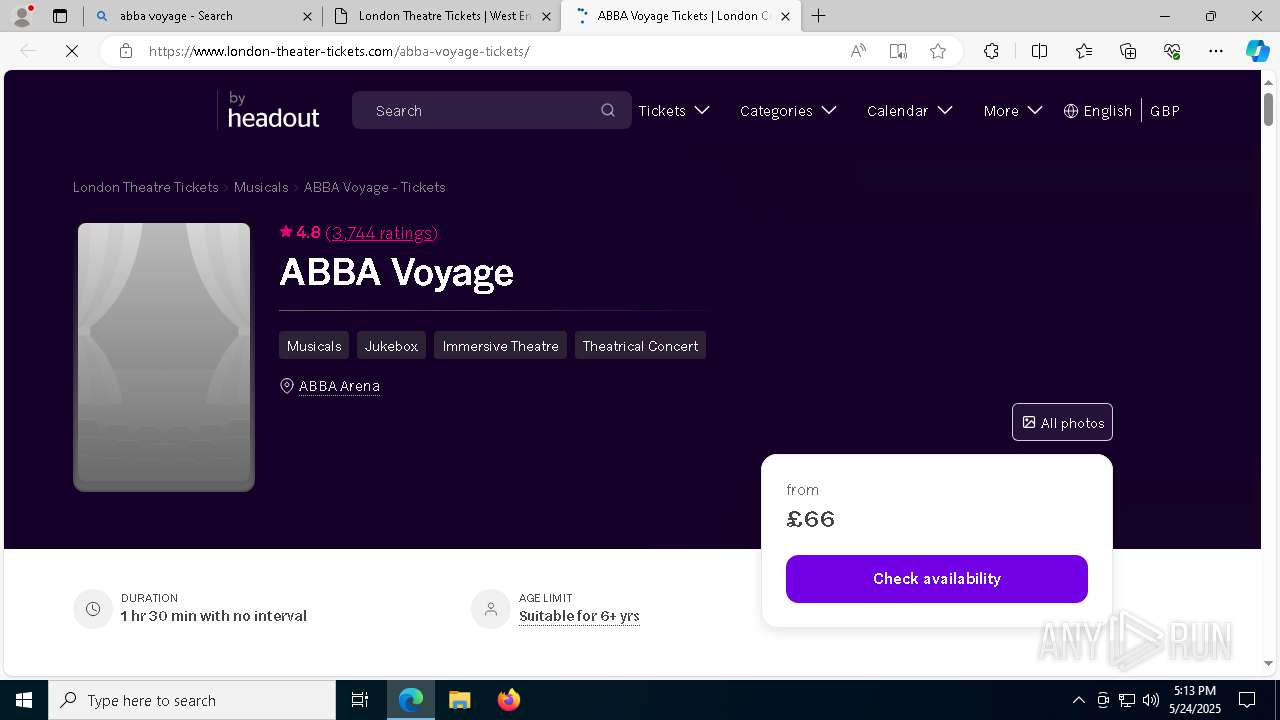
Task: Select the Immersive Theatre tag
Action: click(x=500, y=346)
